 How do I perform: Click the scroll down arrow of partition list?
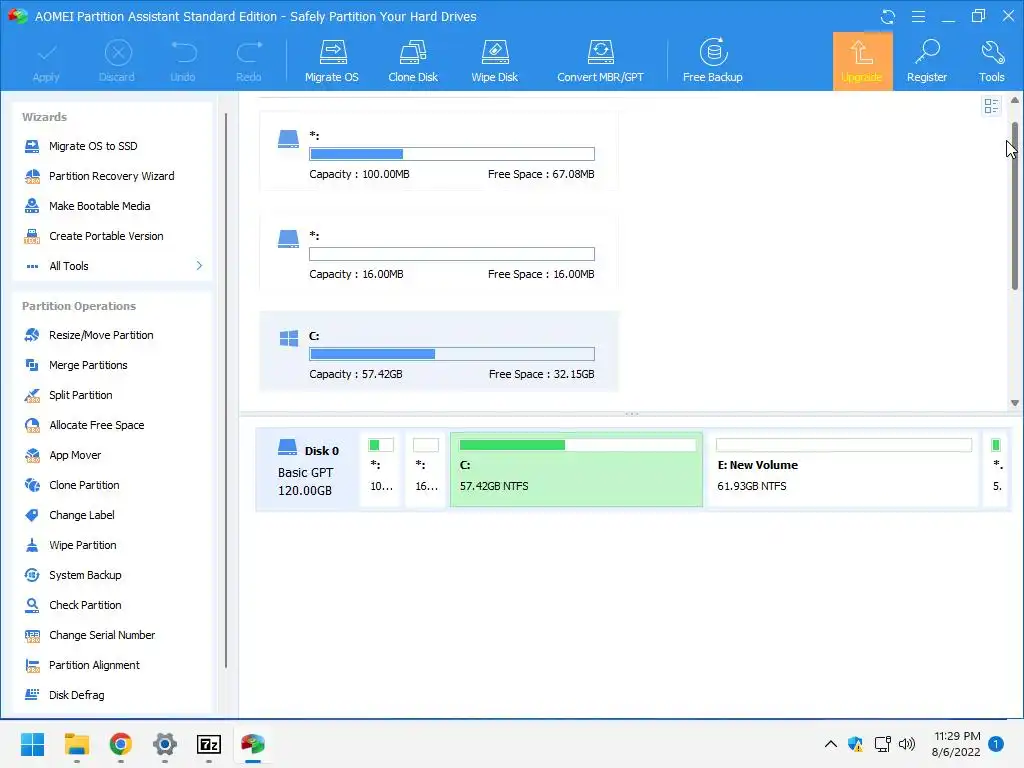pyautogui.click(x=1014, y=403)
